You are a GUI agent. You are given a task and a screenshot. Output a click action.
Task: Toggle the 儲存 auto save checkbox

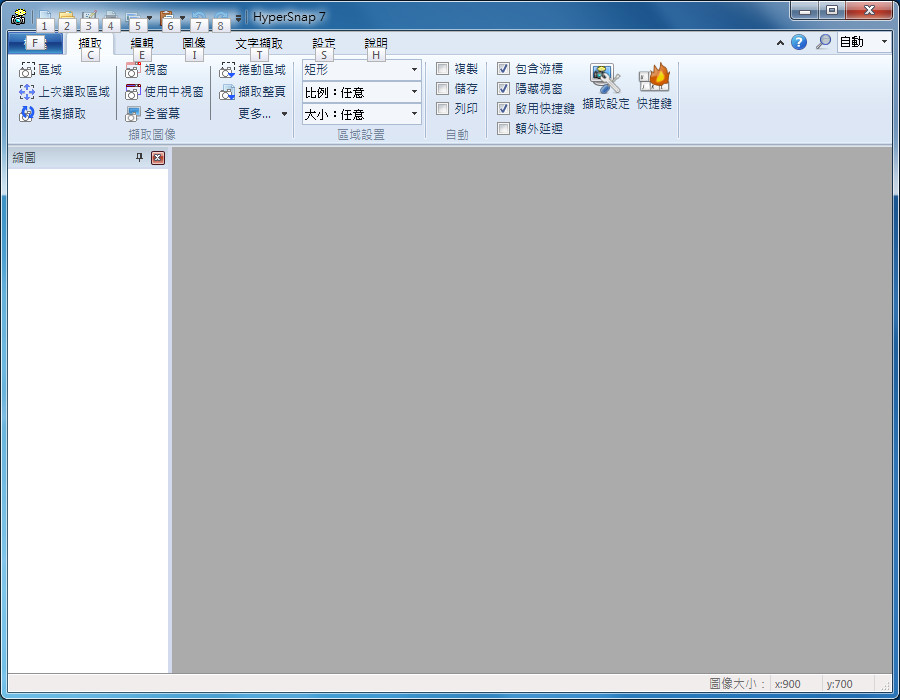(443, 88)
